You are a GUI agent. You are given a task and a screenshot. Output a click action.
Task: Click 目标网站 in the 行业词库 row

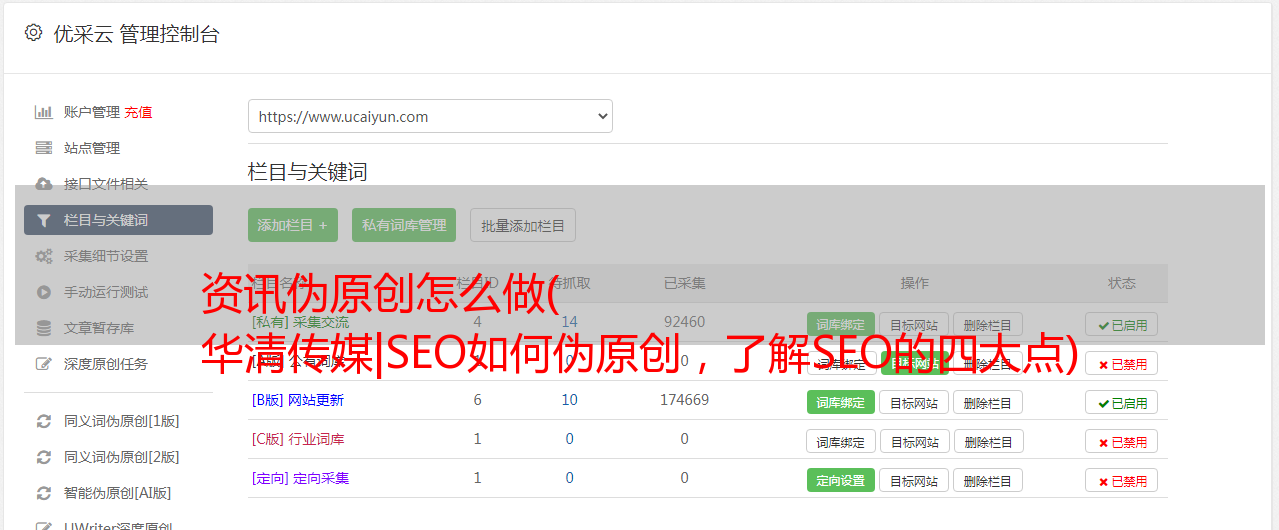coord(914,441)
